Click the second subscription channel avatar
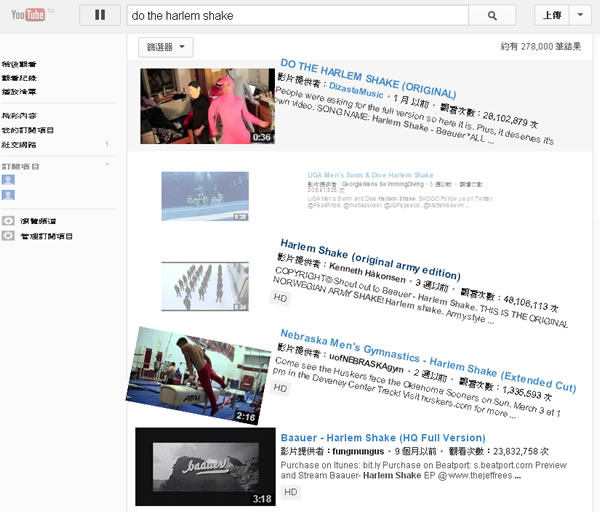 coord(8,193)
